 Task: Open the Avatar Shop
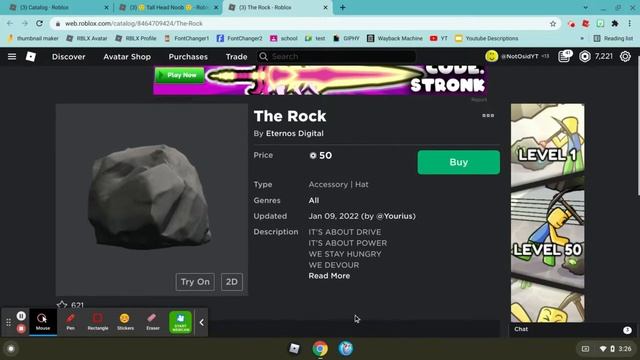127,57
